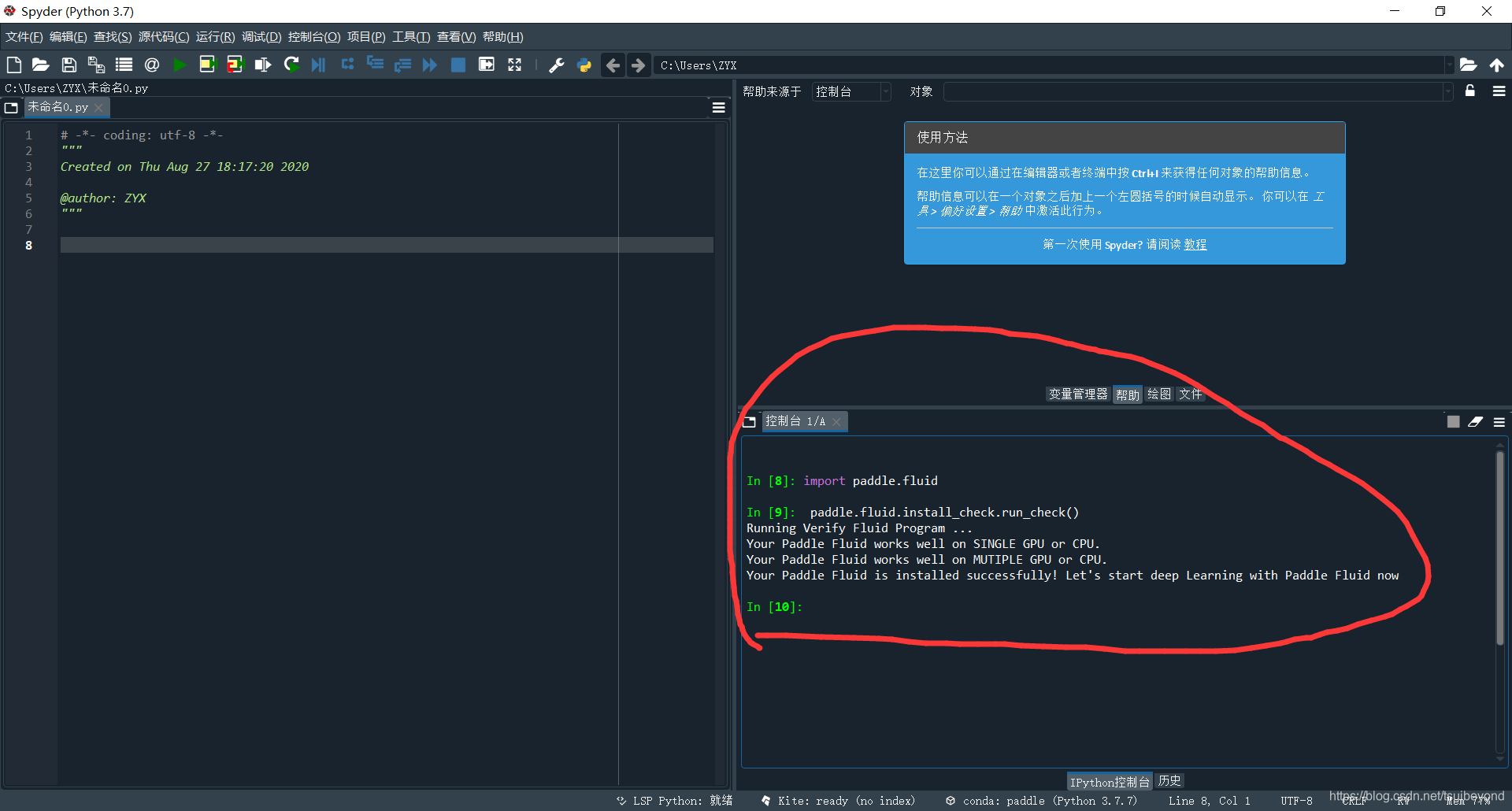Click conda: paddle environment status

pyautogui.click(x=1041, y=801)
